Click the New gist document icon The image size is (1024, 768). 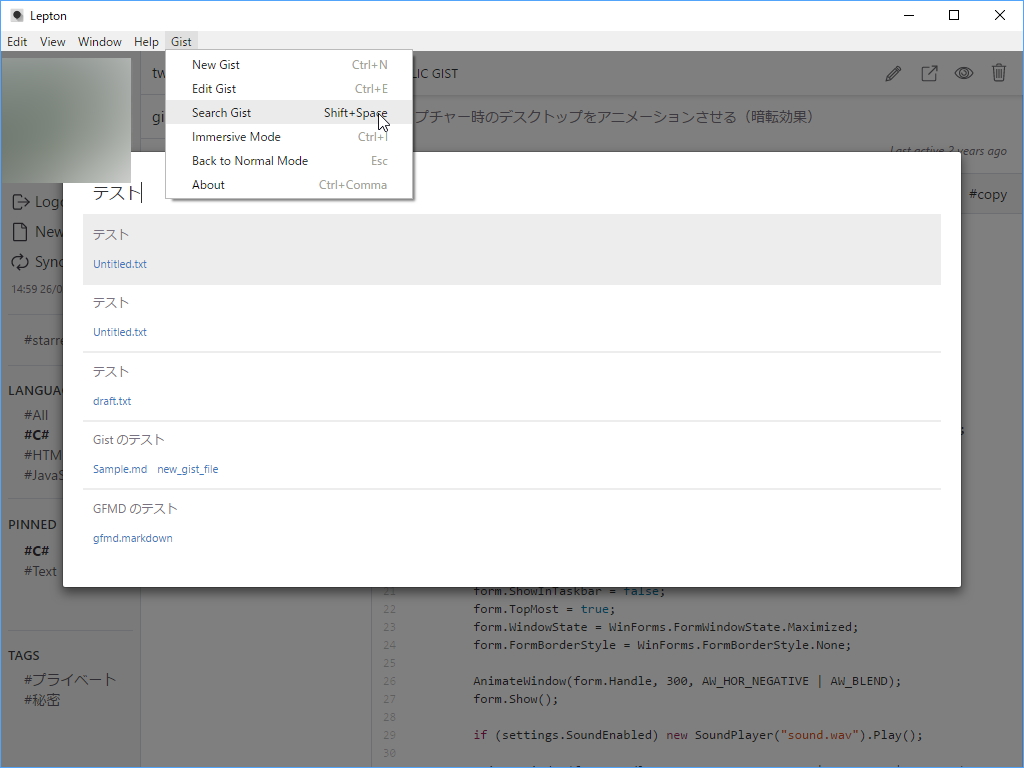(x=20, y=232)
